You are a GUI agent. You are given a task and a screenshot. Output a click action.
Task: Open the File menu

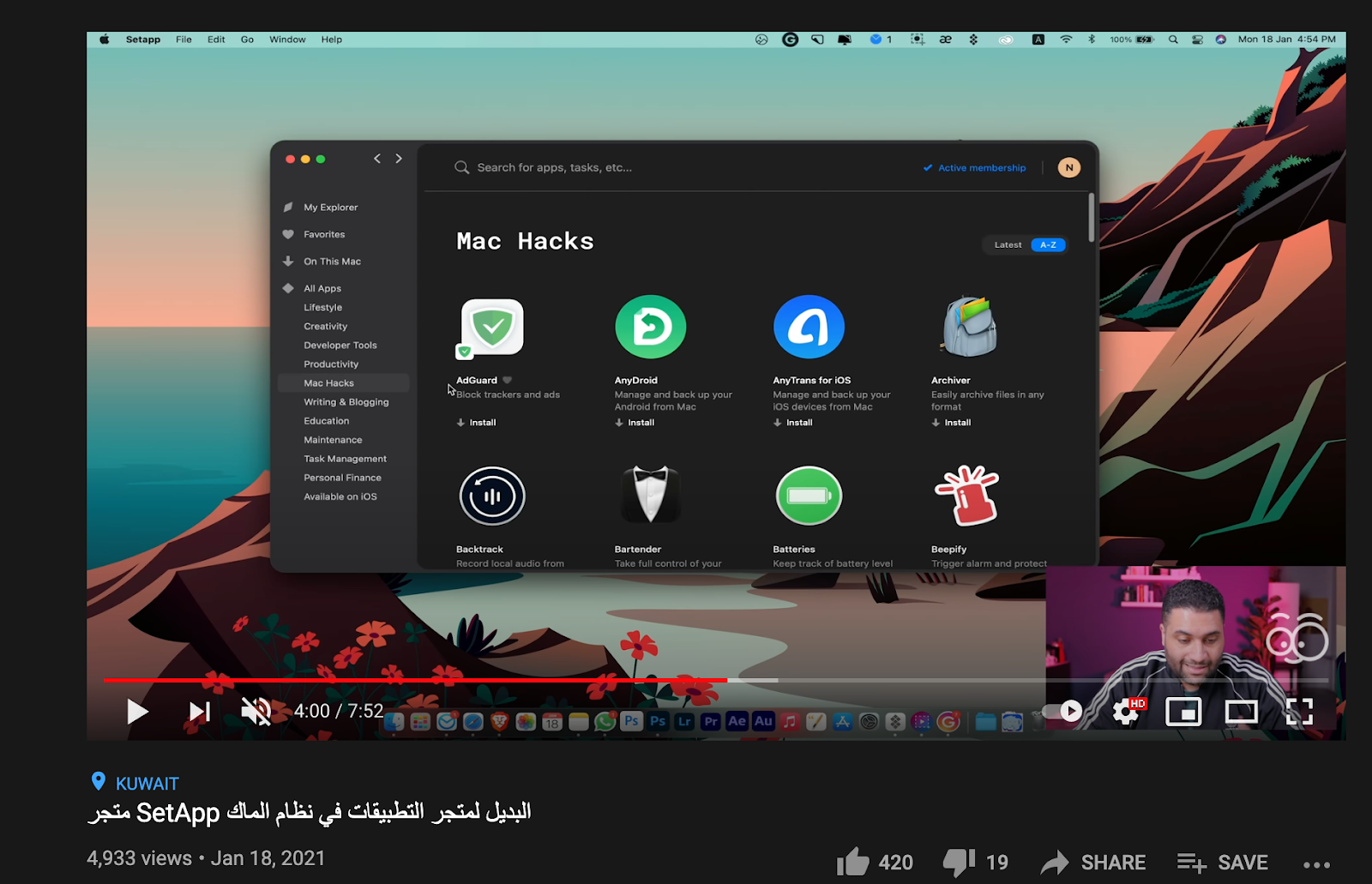point(184,39)
